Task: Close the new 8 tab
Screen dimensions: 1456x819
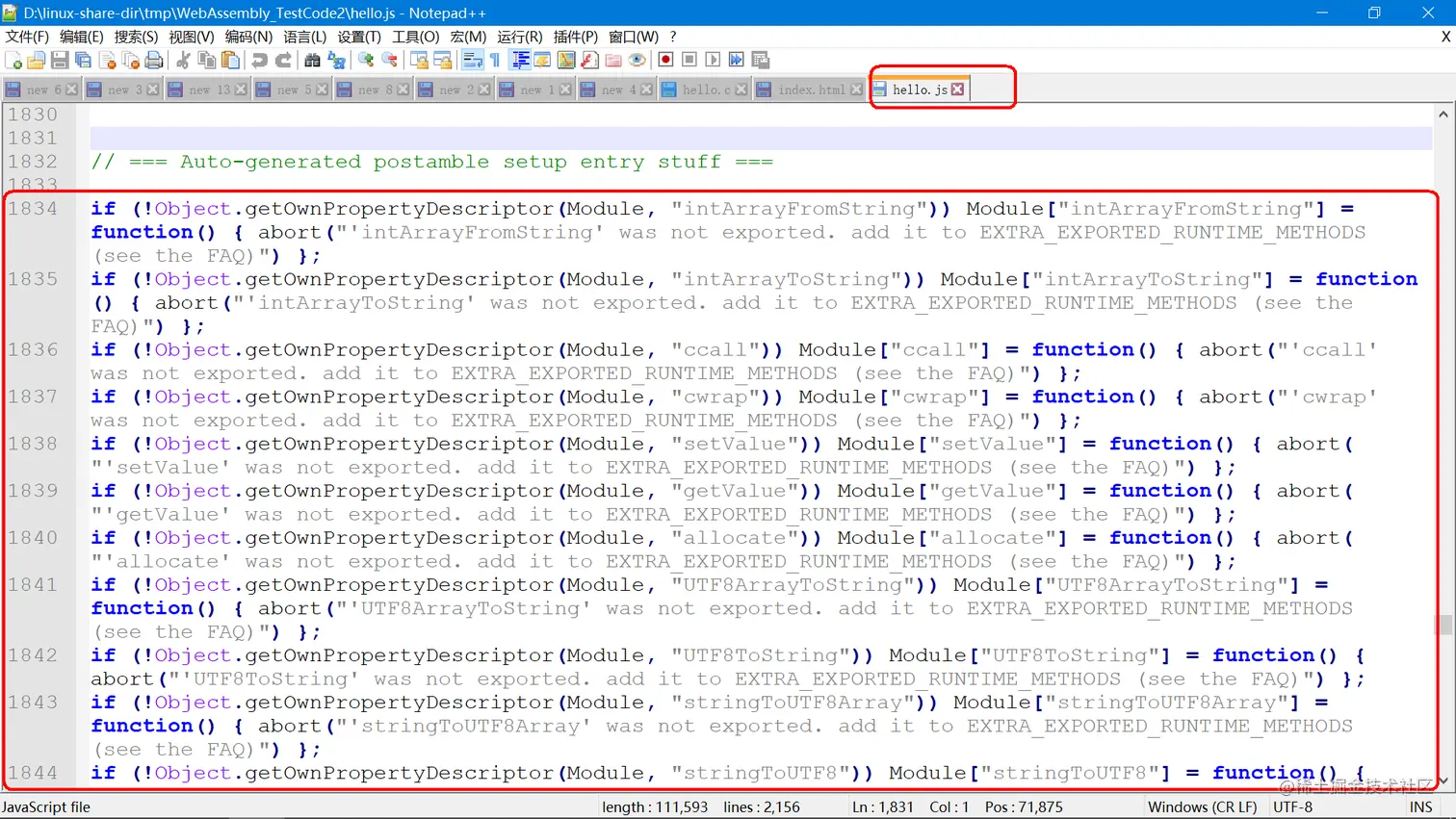Action: (x=403, y=90)
